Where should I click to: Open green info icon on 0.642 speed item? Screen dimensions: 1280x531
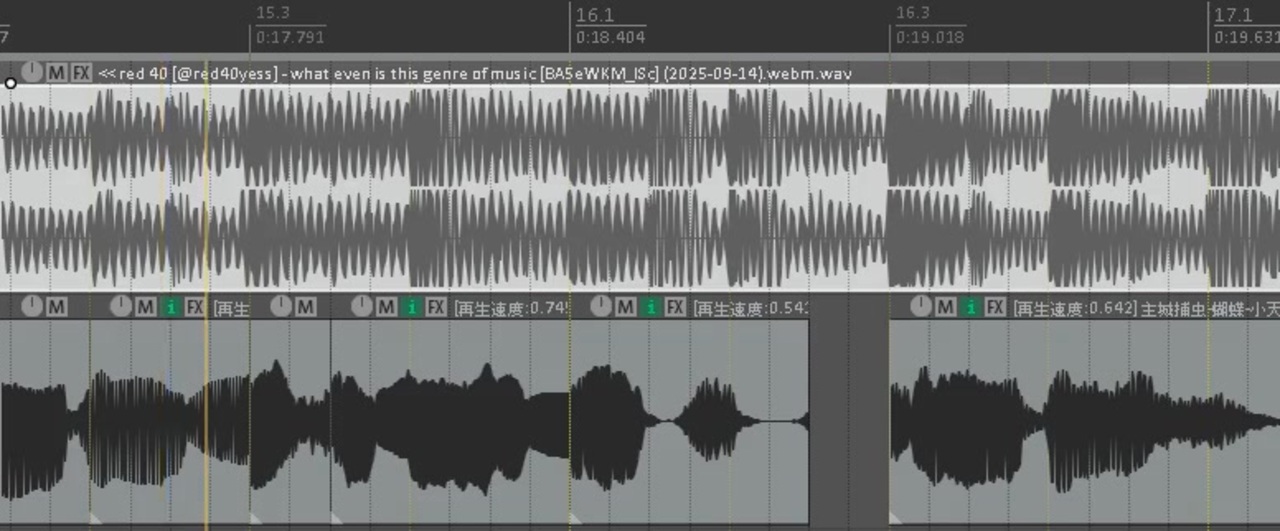(970, 307)
